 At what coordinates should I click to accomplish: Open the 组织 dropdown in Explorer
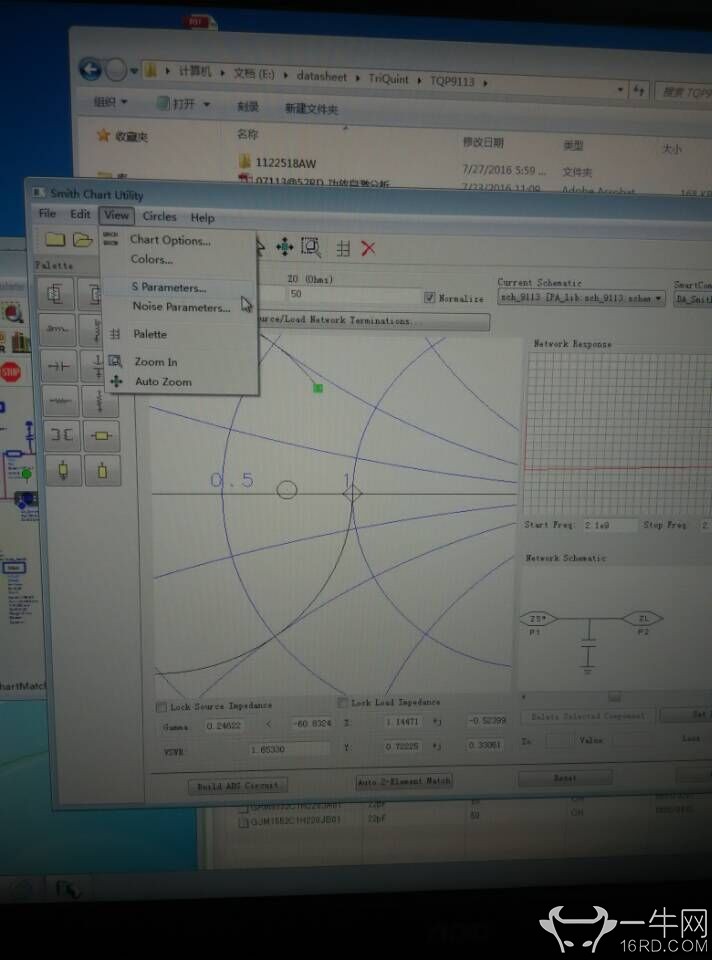110,101
